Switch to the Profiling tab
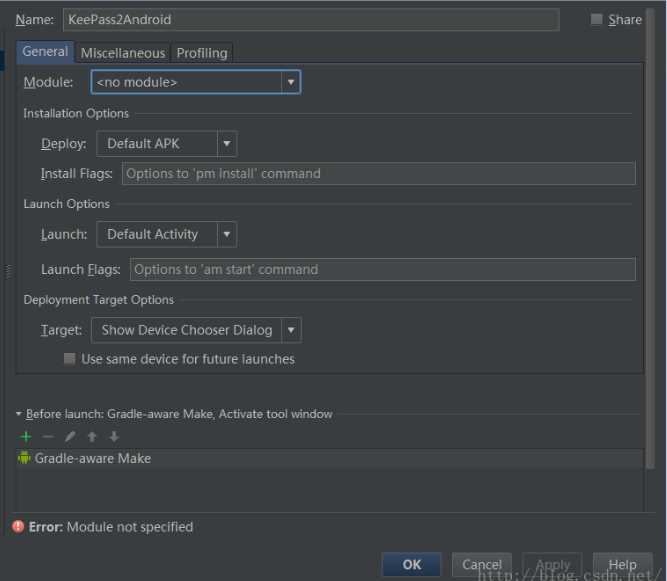This screenshot has height=581, width=667. (x=202, y=53)
